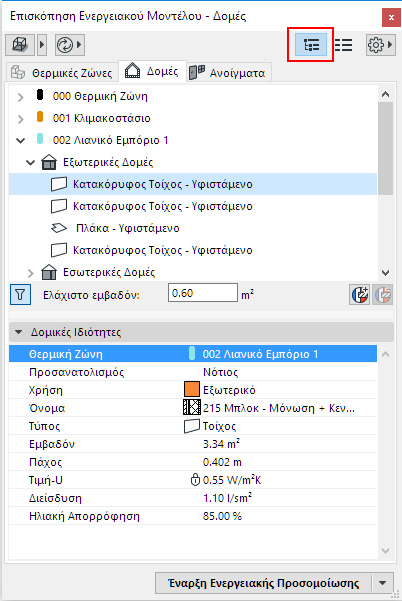Image resolution: width=402 pixels, height=601 pixels.
Task: Click the Τιμή-U lock icon
Action: [195, 479]
